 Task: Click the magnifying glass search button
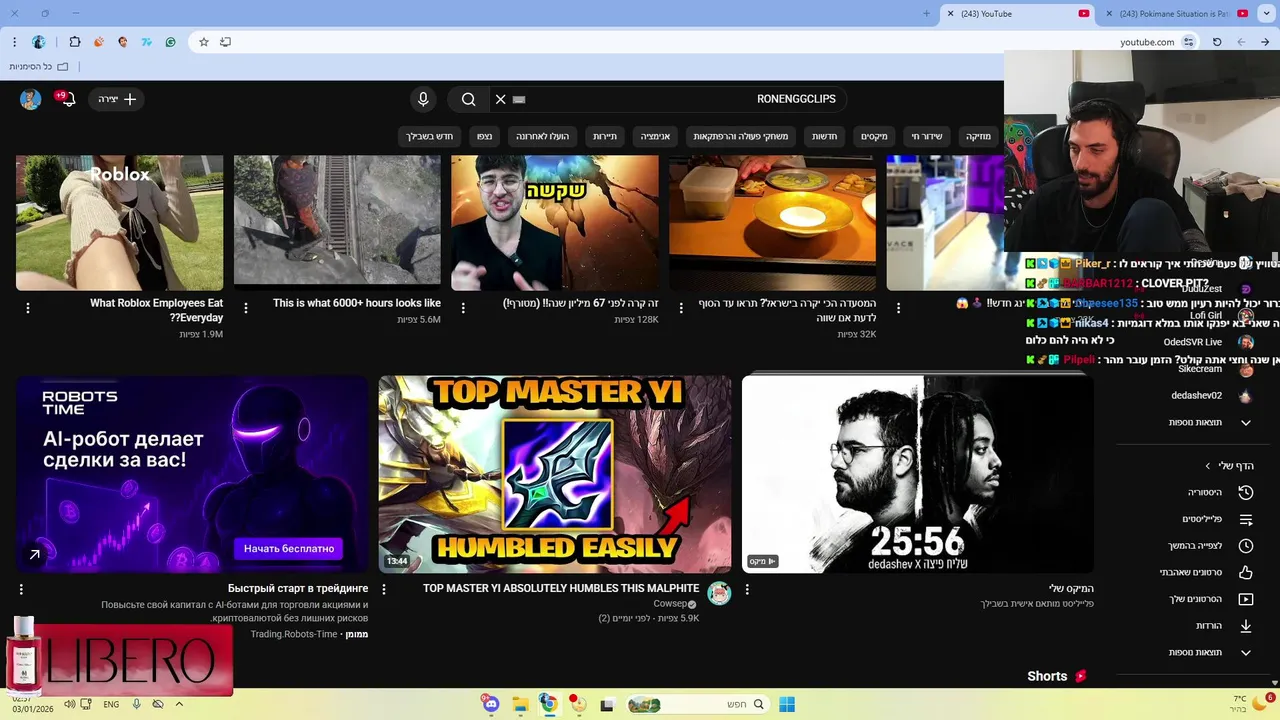468,99
